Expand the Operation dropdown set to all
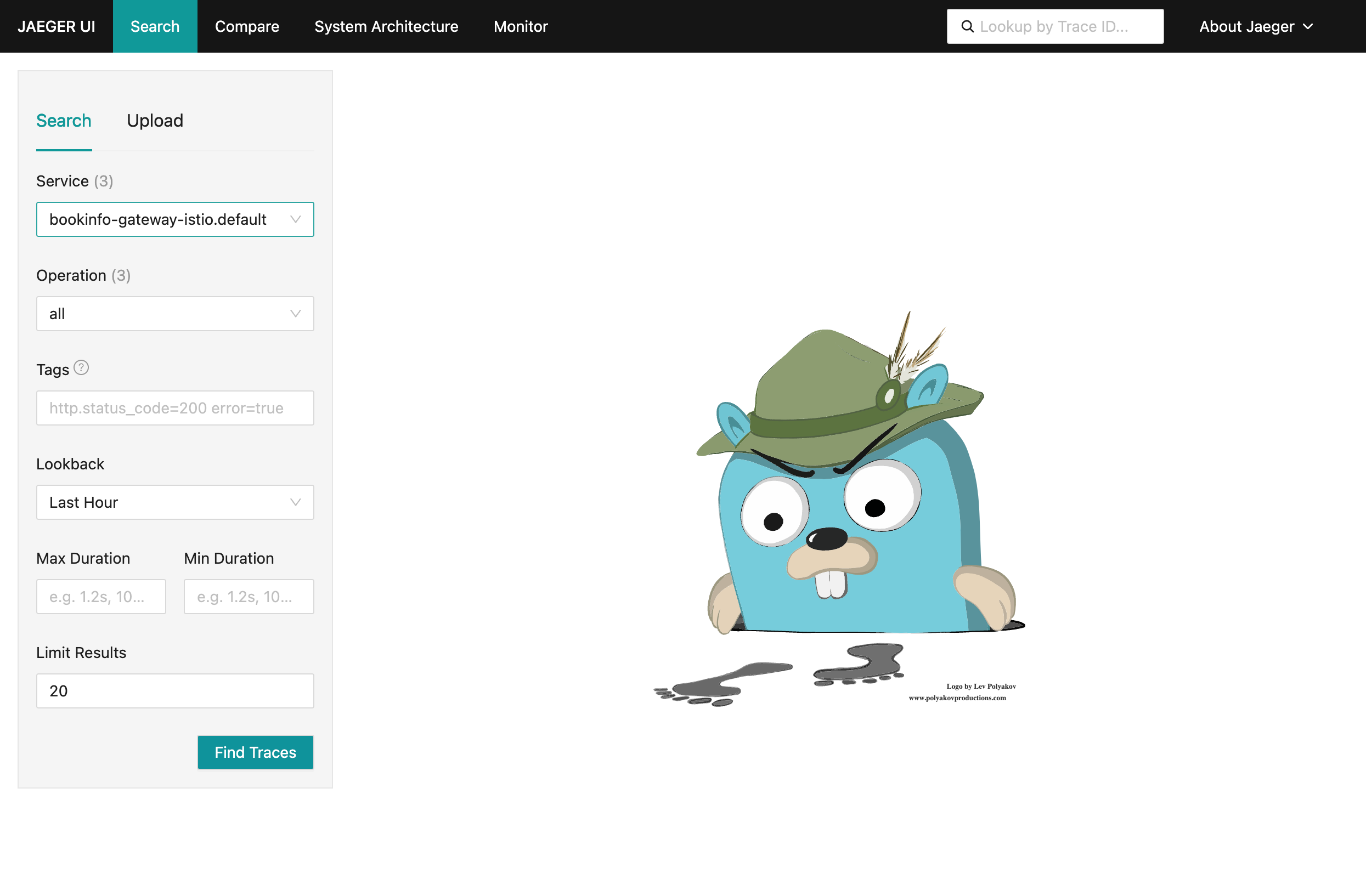This screenshot has width=1366, height=896. (x=175, y=314)
